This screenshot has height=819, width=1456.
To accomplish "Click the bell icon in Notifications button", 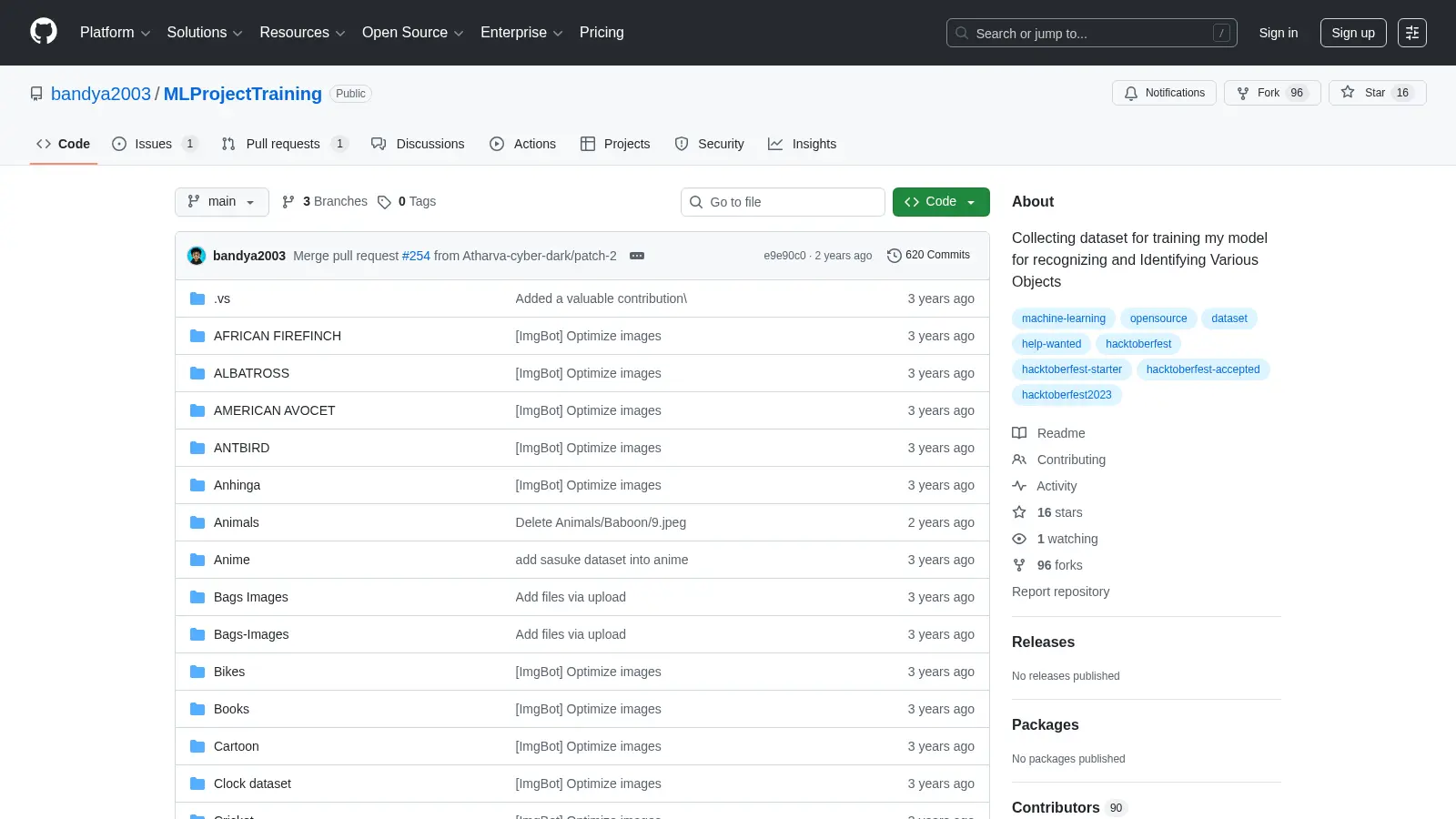I will click(x=1131, y=93).
